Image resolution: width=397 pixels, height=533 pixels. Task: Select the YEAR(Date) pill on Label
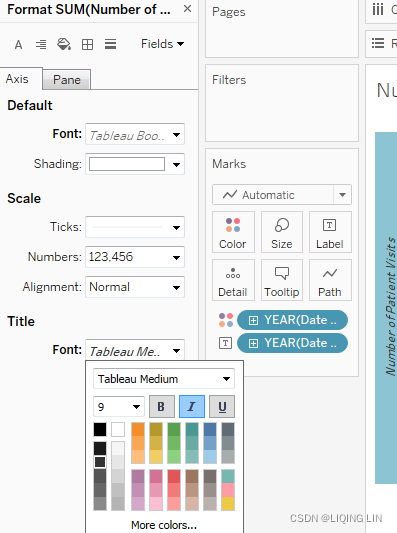[292, 343]
